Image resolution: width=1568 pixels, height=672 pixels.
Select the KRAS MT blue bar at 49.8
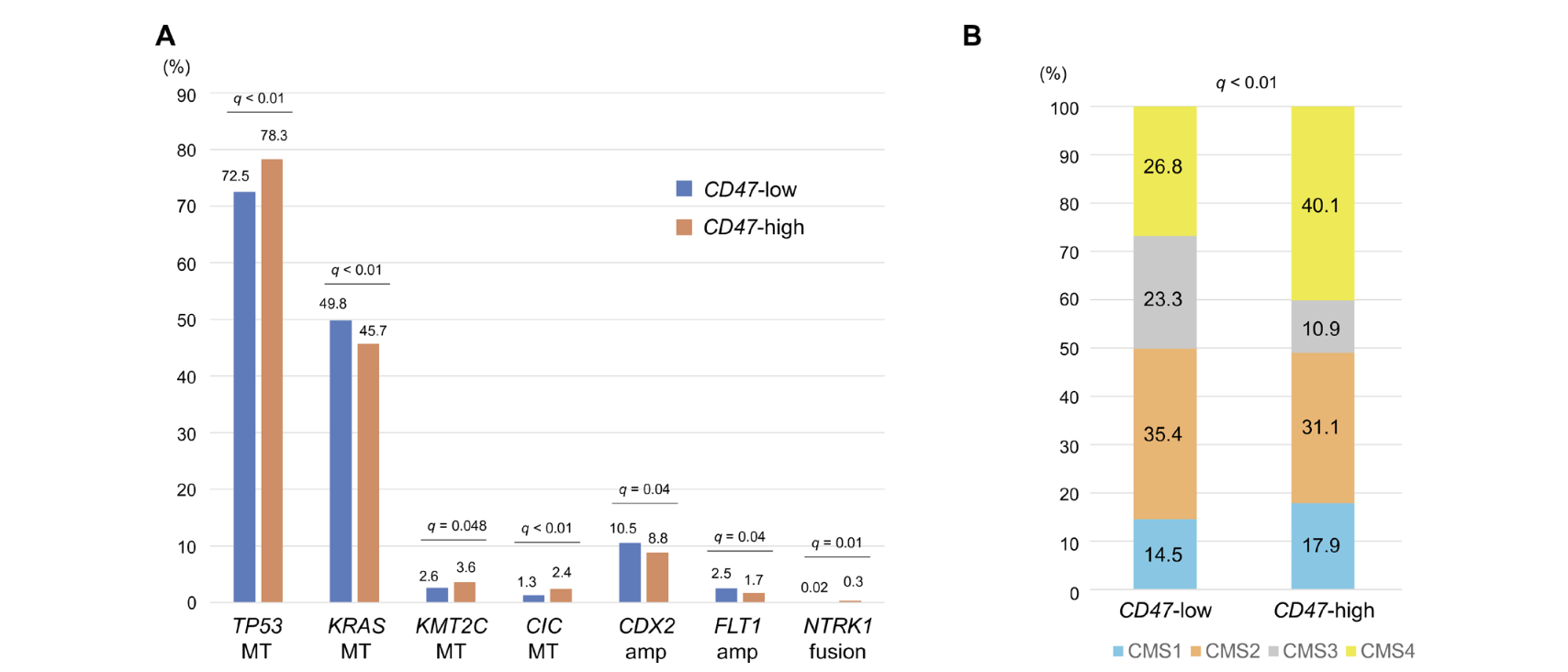coord(341,461)
